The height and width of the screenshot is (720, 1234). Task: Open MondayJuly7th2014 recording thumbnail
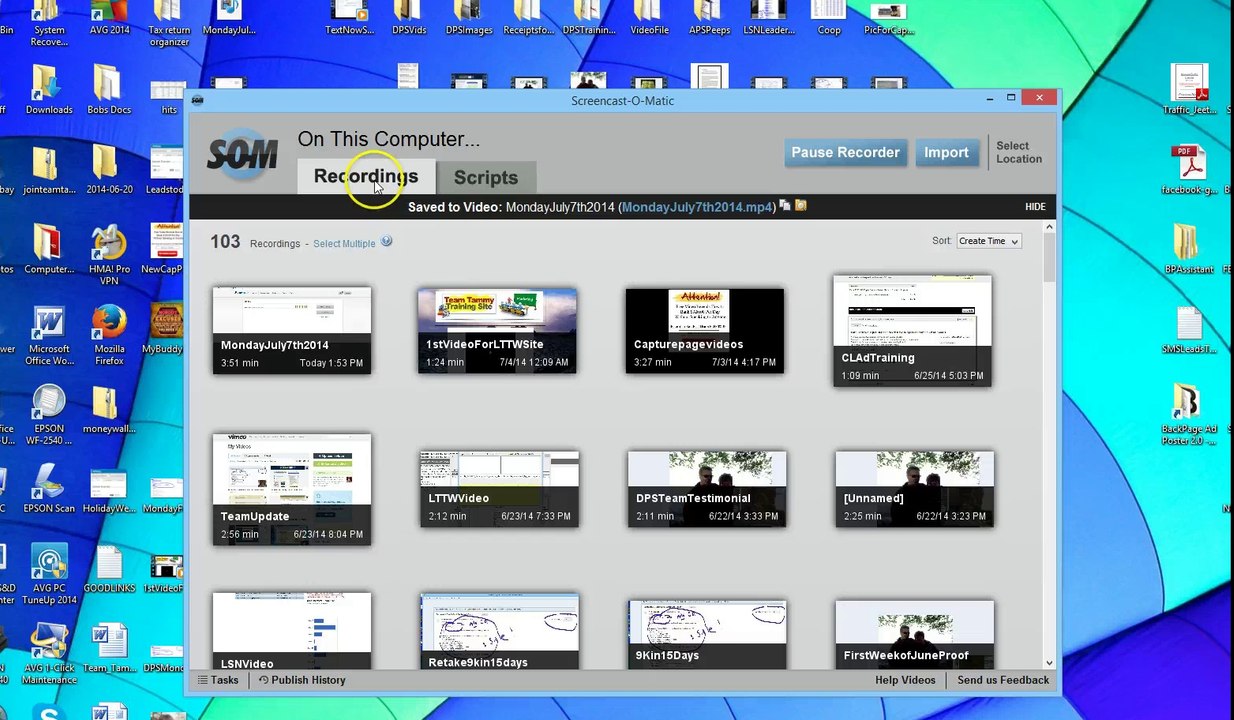click(292, 330)
